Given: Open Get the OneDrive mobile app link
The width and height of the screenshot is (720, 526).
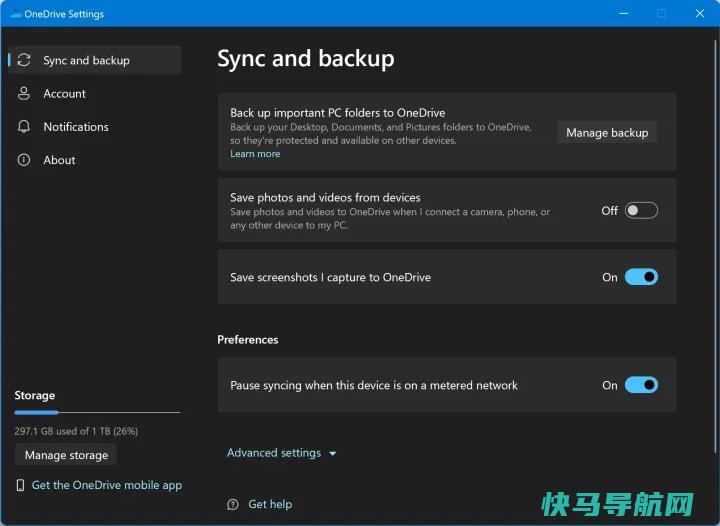Looking at the screenshot, I should tap(107, 485).
